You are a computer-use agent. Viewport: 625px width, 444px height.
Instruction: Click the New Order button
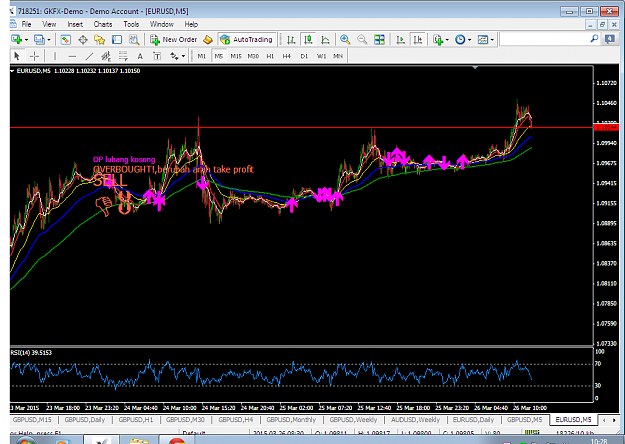click(173, 39)
